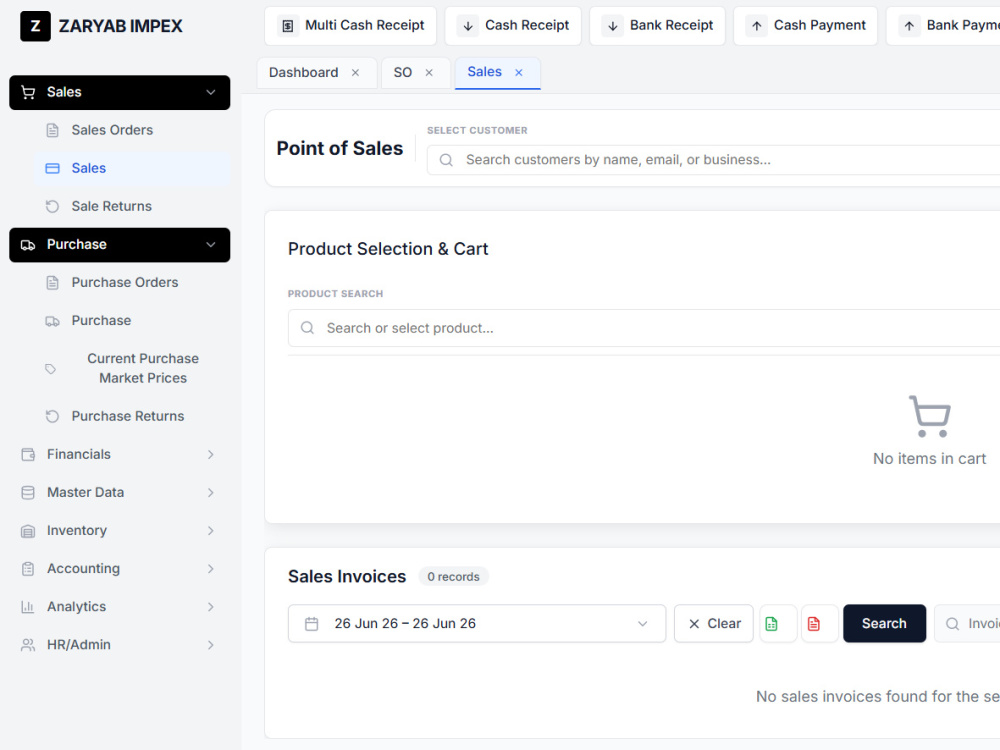The height and width of the screenshot is (750, 1000).
Task: Focus the invoice search field
Action: (967, 624)
